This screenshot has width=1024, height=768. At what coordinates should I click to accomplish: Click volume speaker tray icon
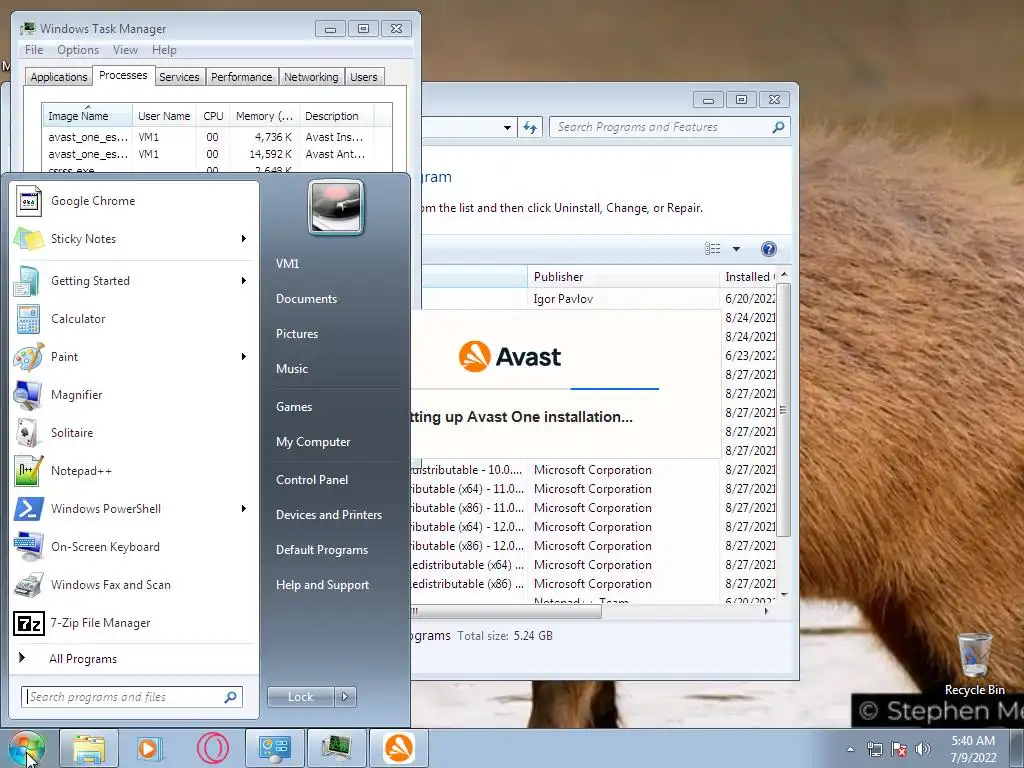[x=923, y=749]
